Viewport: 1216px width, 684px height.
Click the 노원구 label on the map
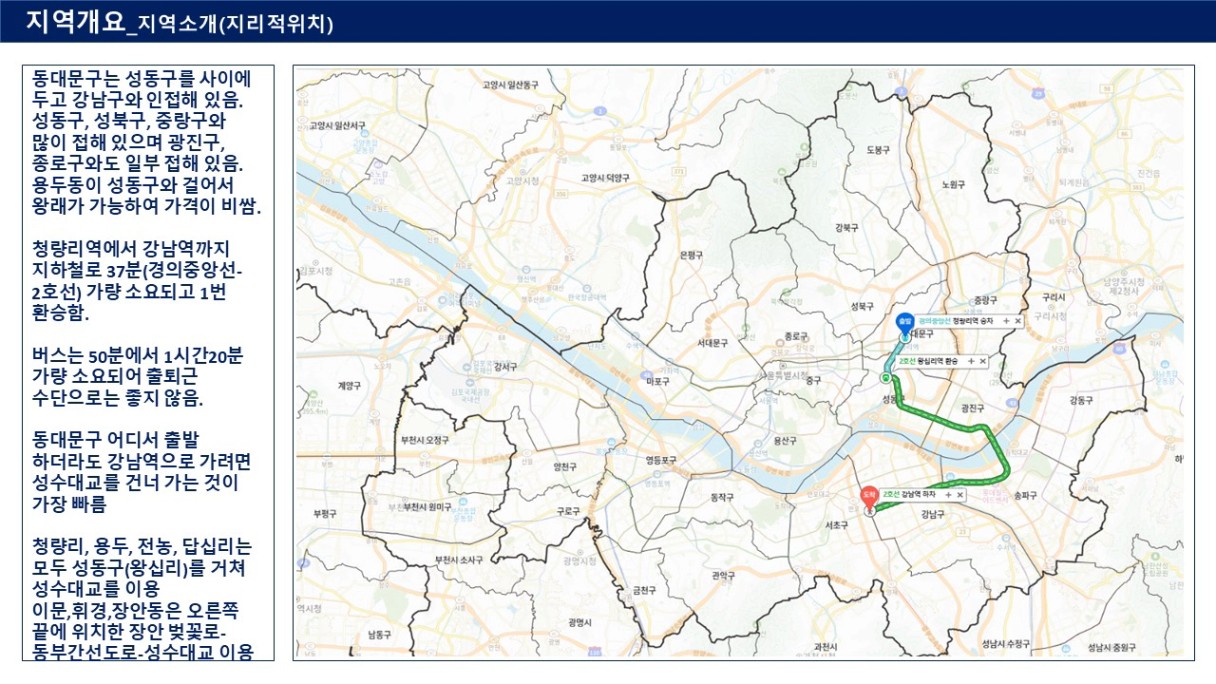(953, 184)
